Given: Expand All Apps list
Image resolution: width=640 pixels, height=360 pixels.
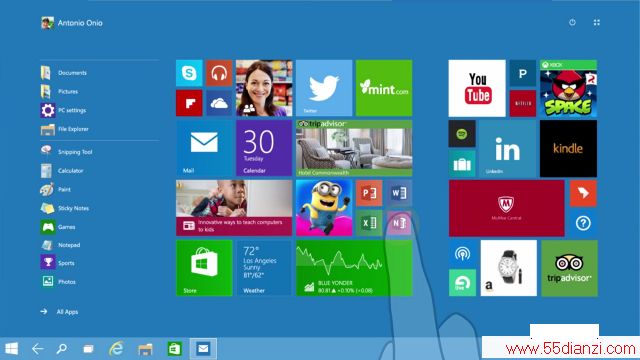Looking at the screenshot, I should tap(59, 312).
